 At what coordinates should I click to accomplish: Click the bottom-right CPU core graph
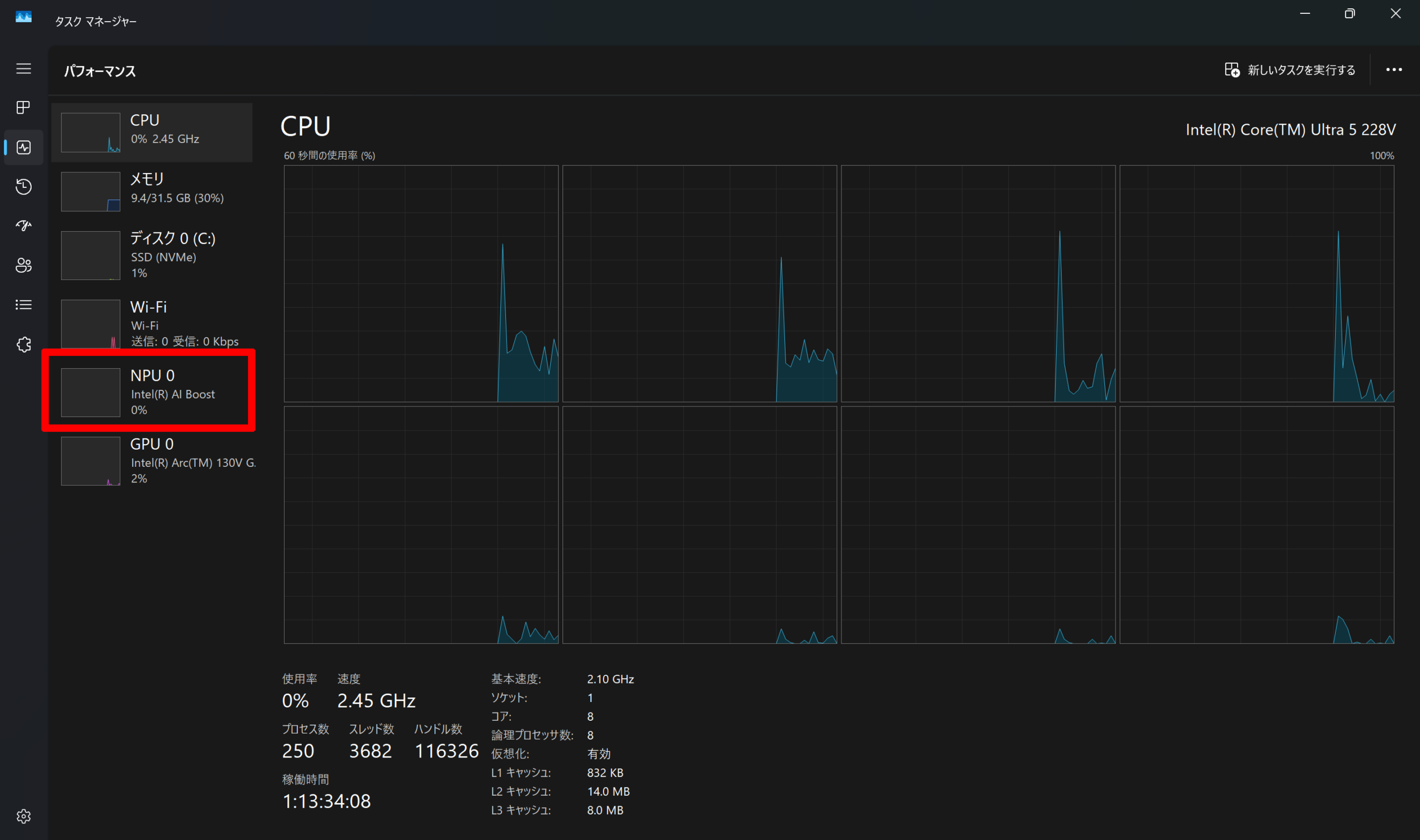1256,525
